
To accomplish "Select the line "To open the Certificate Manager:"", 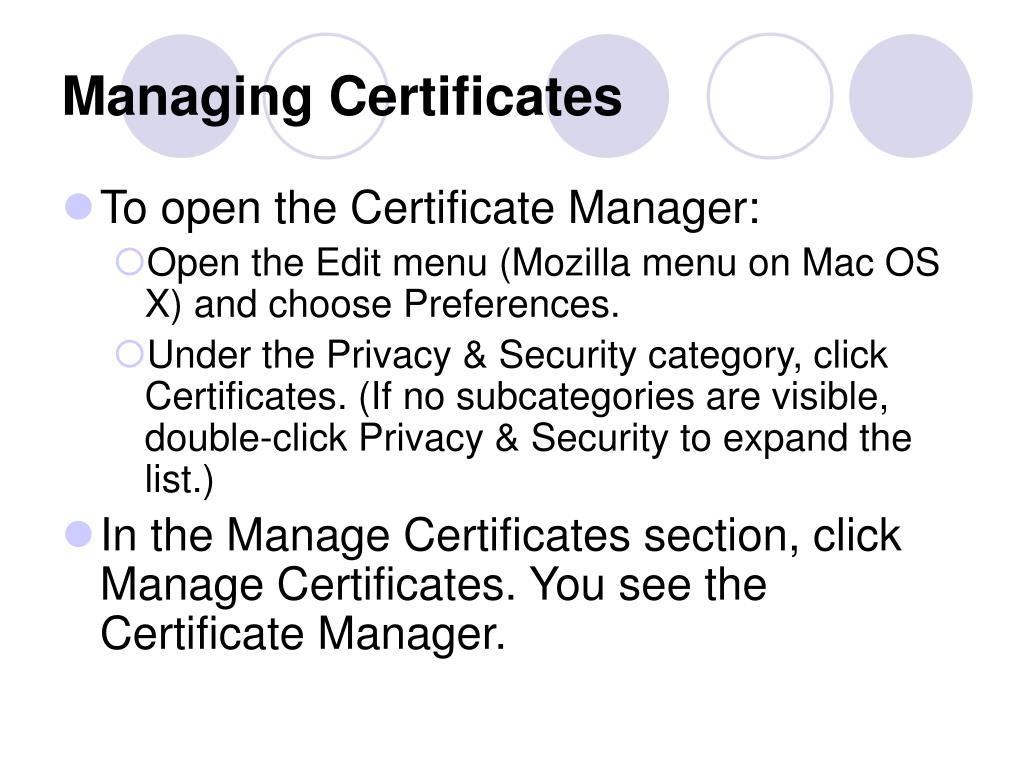I will click(x=430, y=208).
